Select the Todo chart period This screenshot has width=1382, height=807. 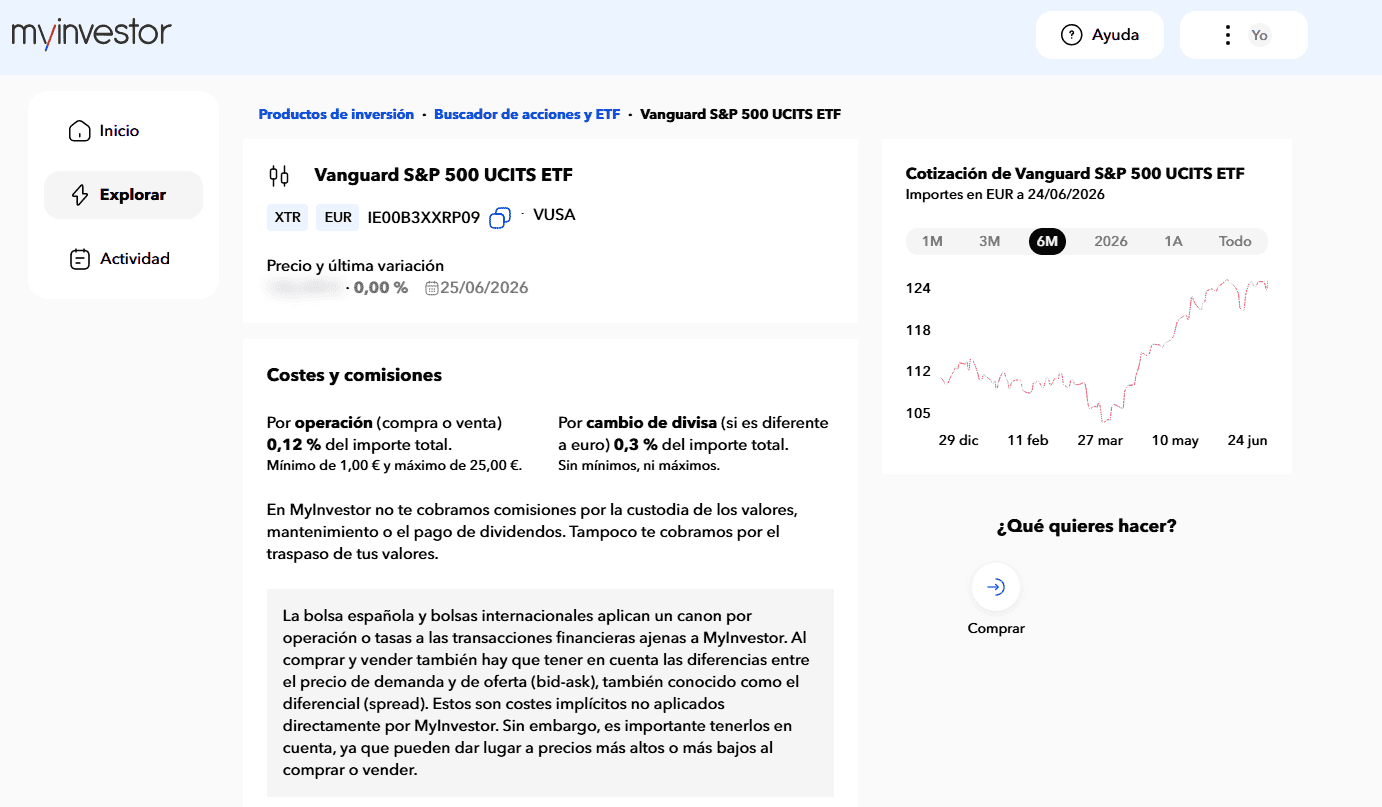point(1235,241)
